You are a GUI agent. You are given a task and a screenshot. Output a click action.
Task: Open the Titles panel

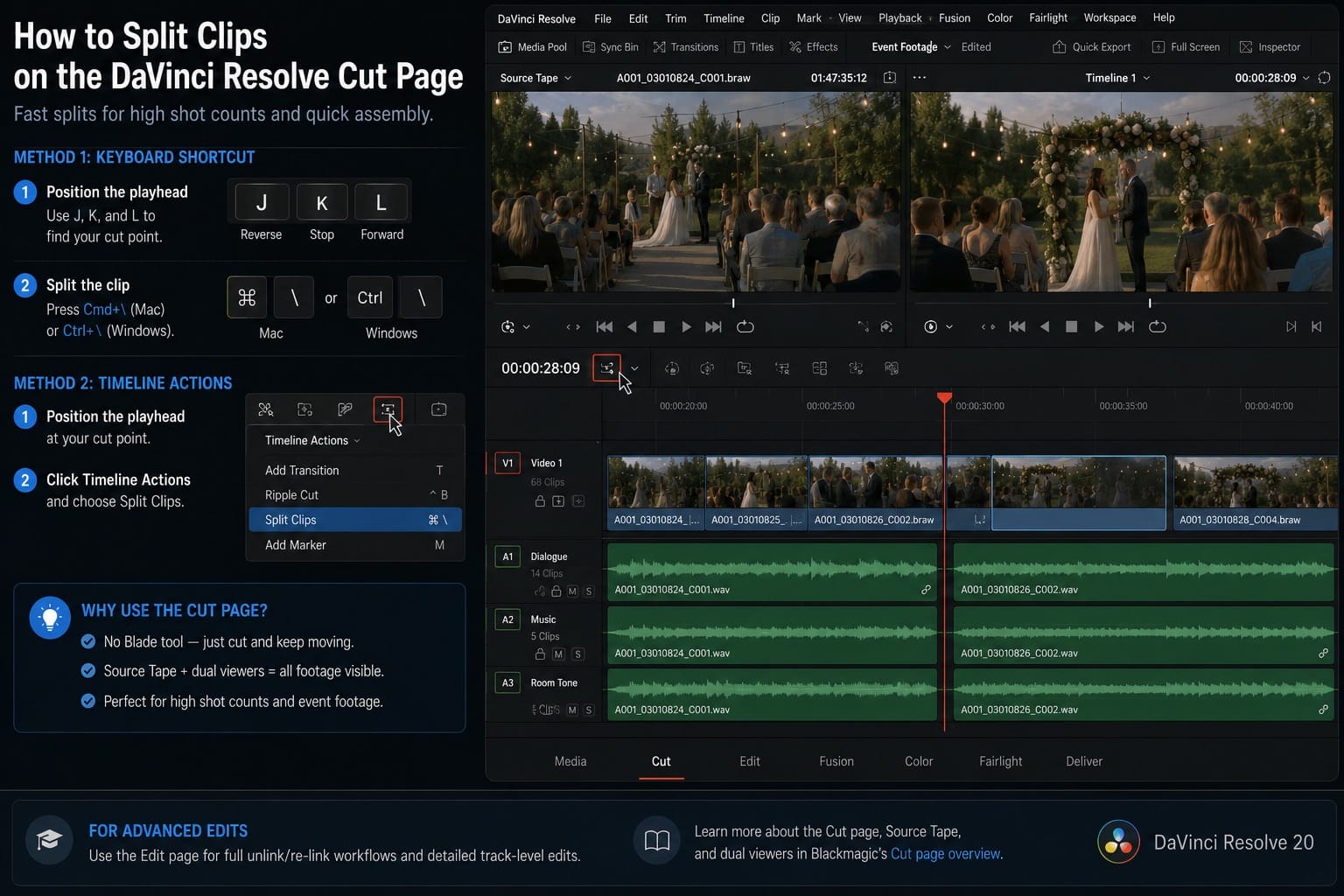point(752,47)
